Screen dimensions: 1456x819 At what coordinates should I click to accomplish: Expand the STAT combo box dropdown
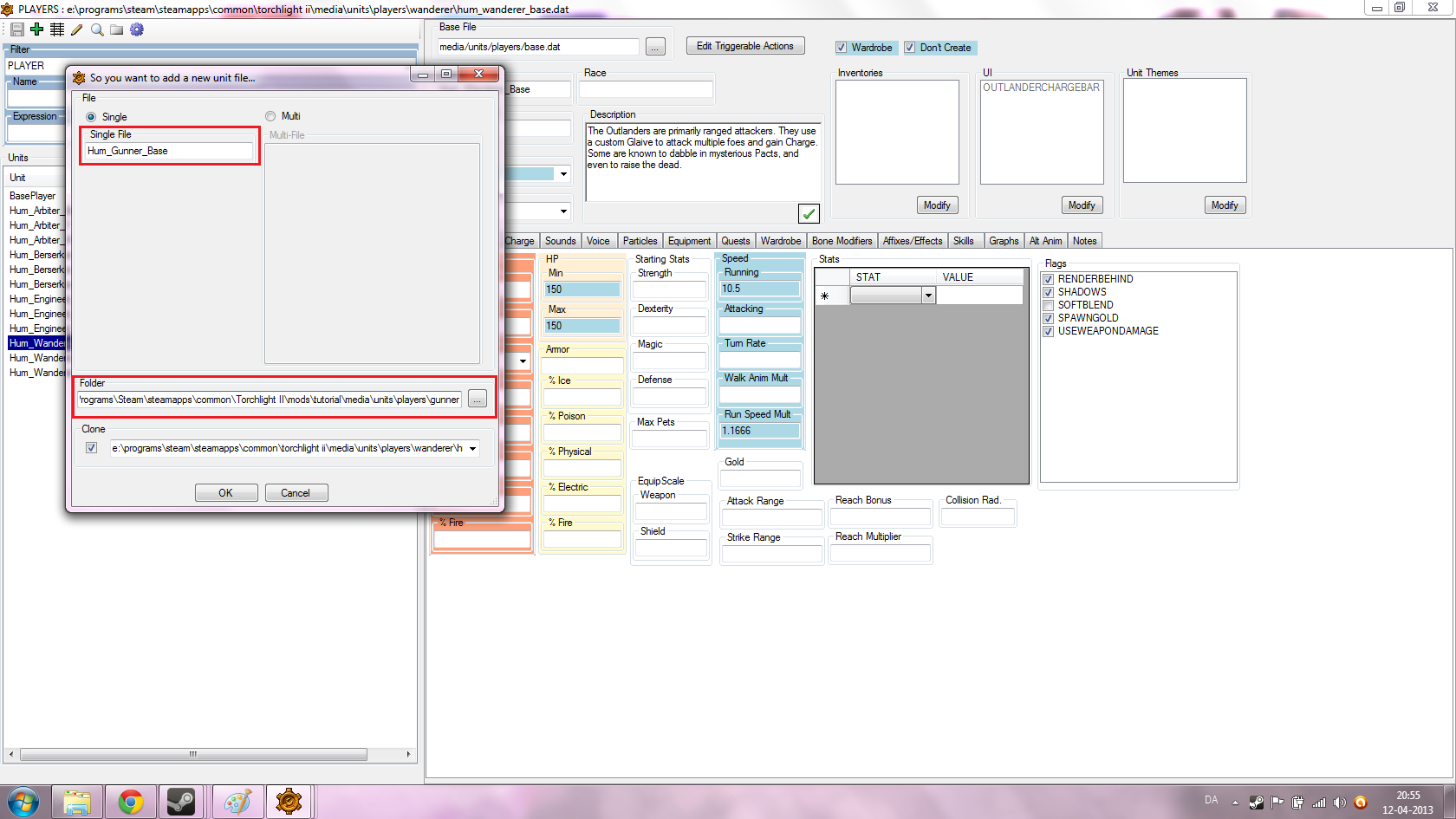(x=928, y=296)
